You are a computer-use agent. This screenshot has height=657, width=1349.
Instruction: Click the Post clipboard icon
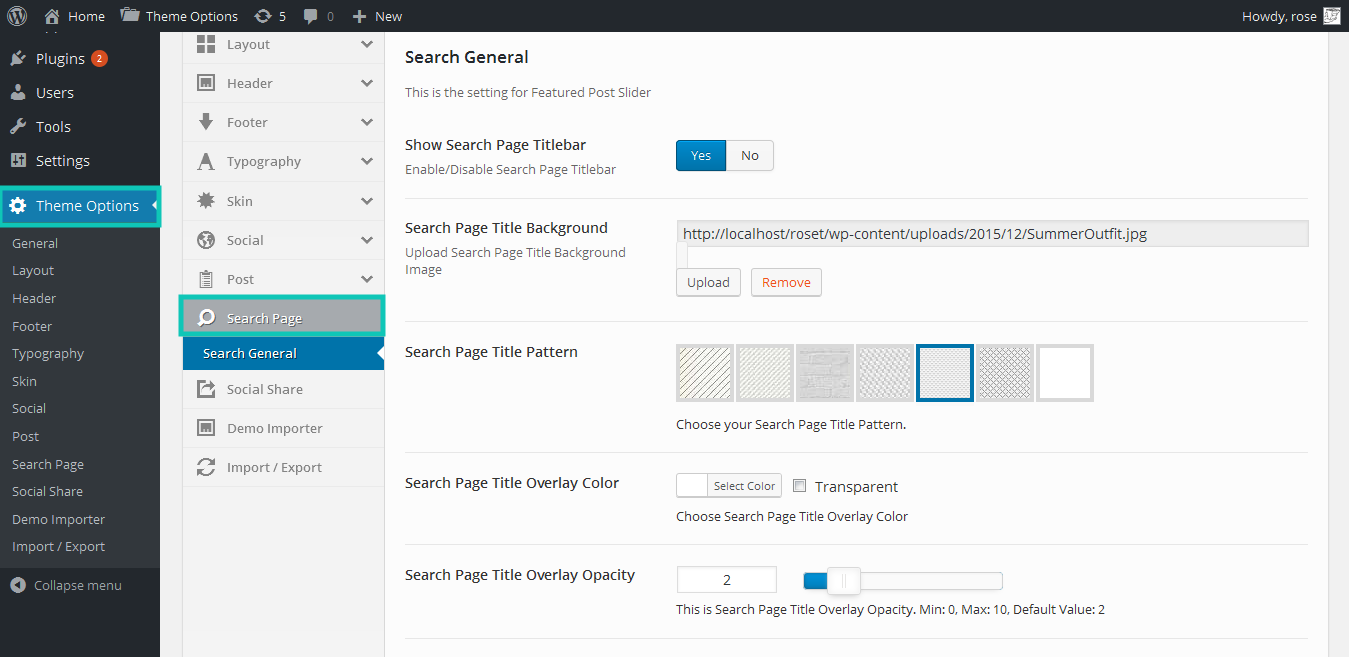coord(206,279)
